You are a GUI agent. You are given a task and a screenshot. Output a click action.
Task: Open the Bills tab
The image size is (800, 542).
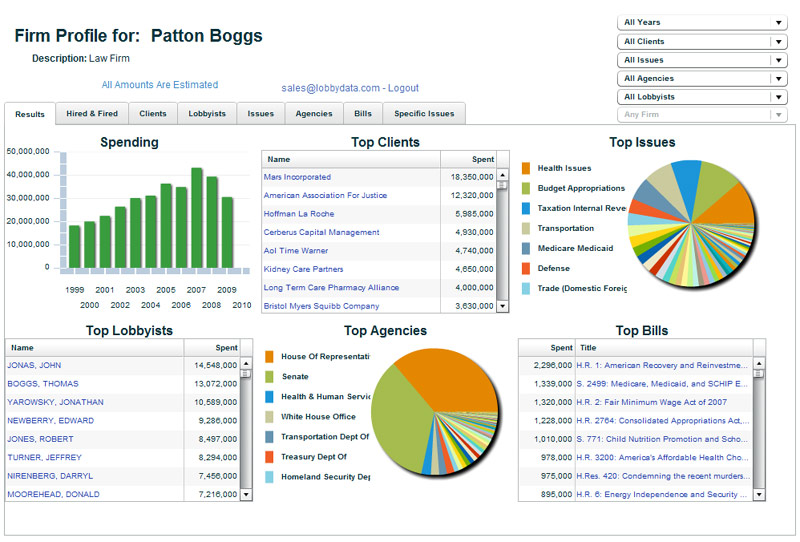363,113
